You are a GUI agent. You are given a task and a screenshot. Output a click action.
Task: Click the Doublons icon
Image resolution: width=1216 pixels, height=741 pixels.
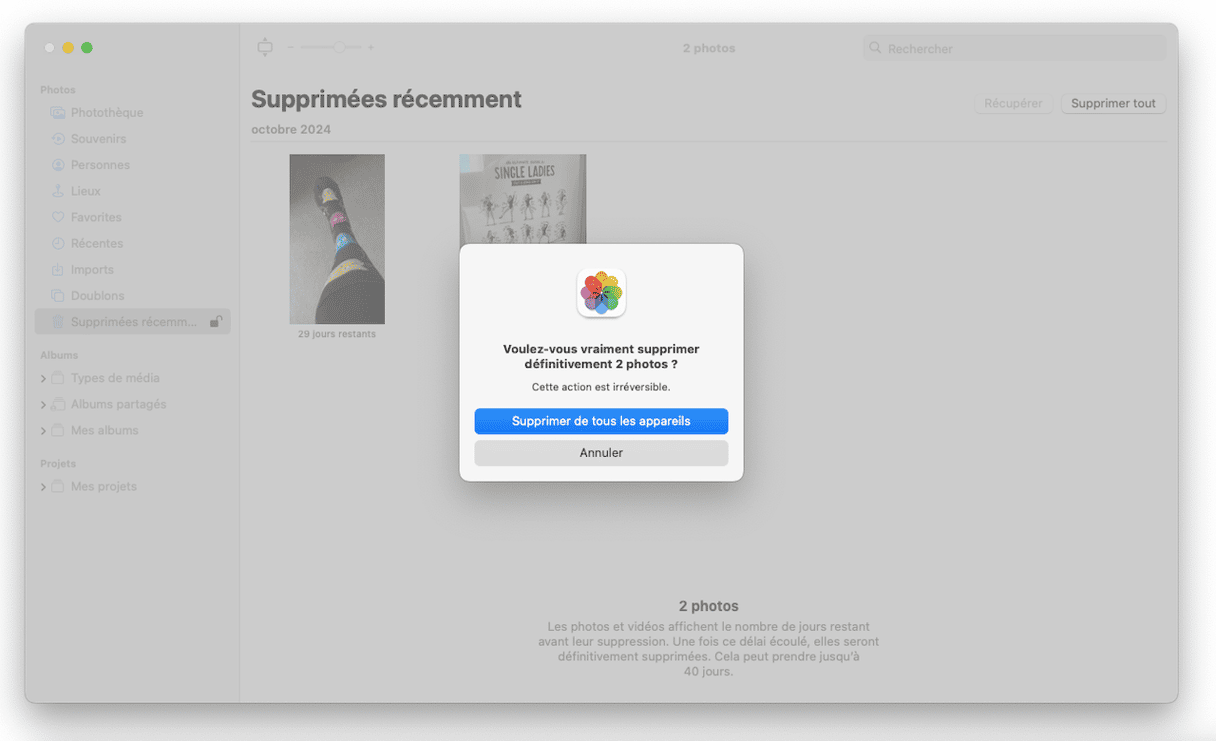(x=58, y=296)
